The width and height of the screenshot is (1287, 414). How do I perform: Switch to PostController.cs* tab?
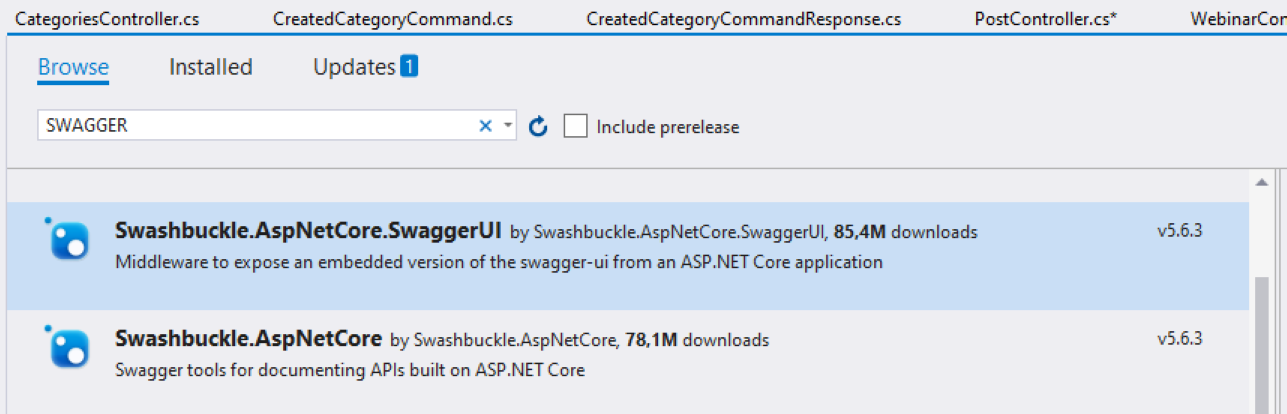(1046, 18)
